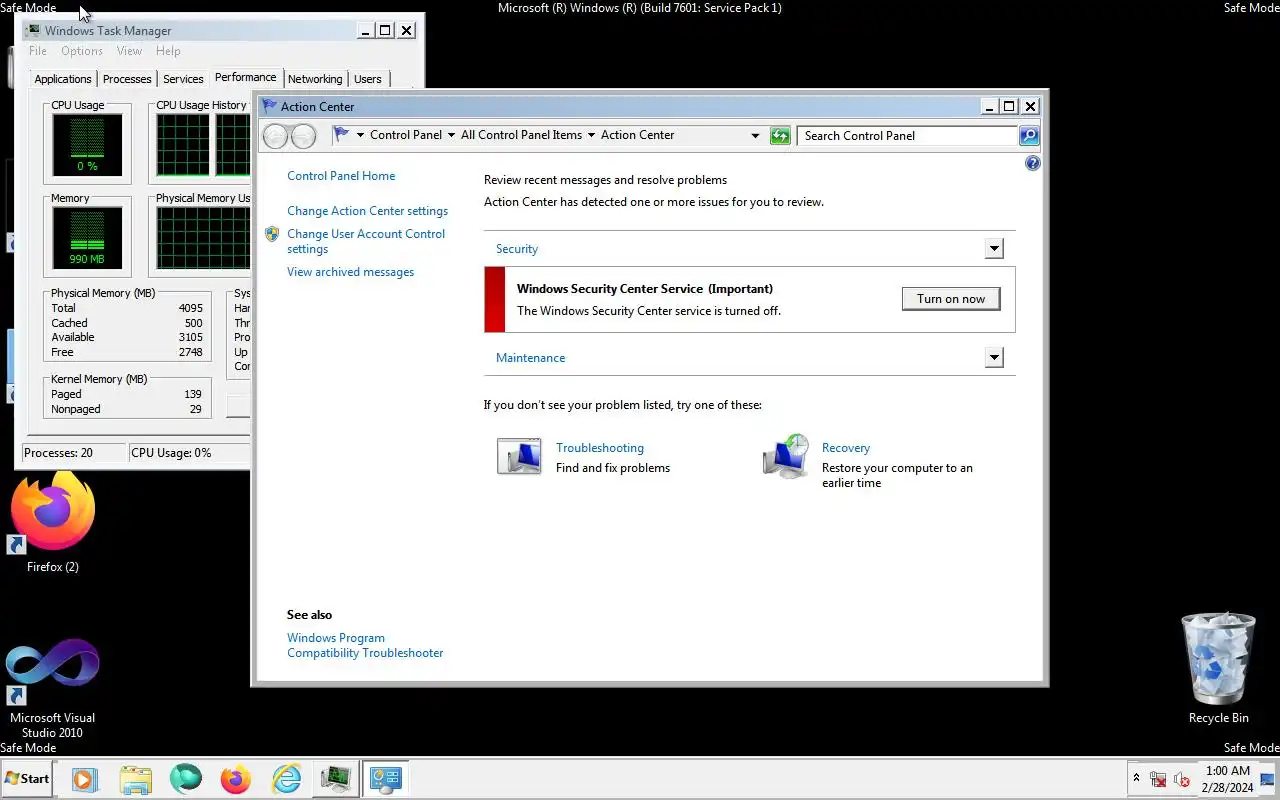1280x800 pixels.
Task: Click the Troubleshooting computer icon
Action: point(519,456)
